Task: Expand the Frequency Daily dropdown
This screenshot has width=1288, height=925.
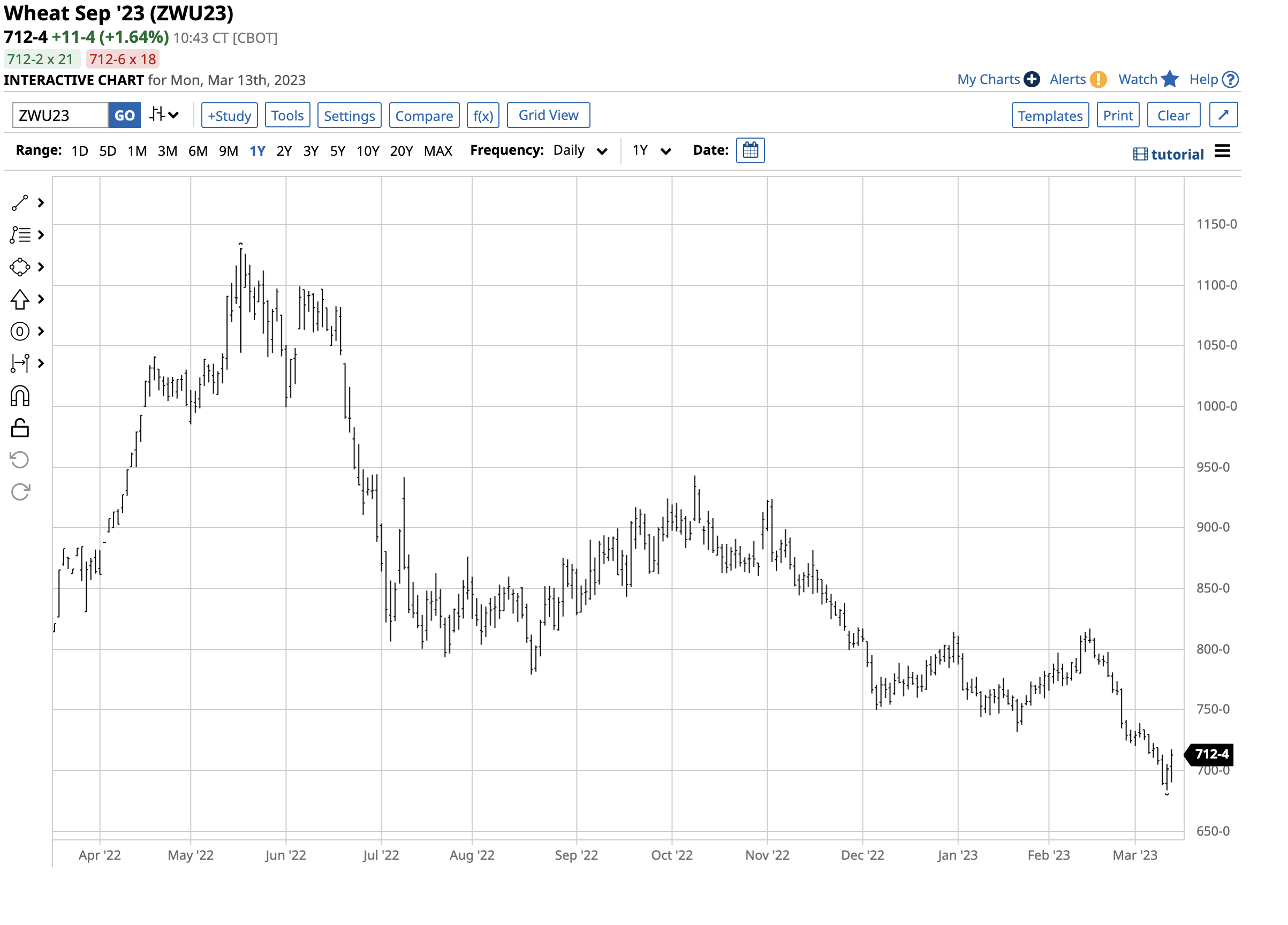Action: [x=580, y=150]
